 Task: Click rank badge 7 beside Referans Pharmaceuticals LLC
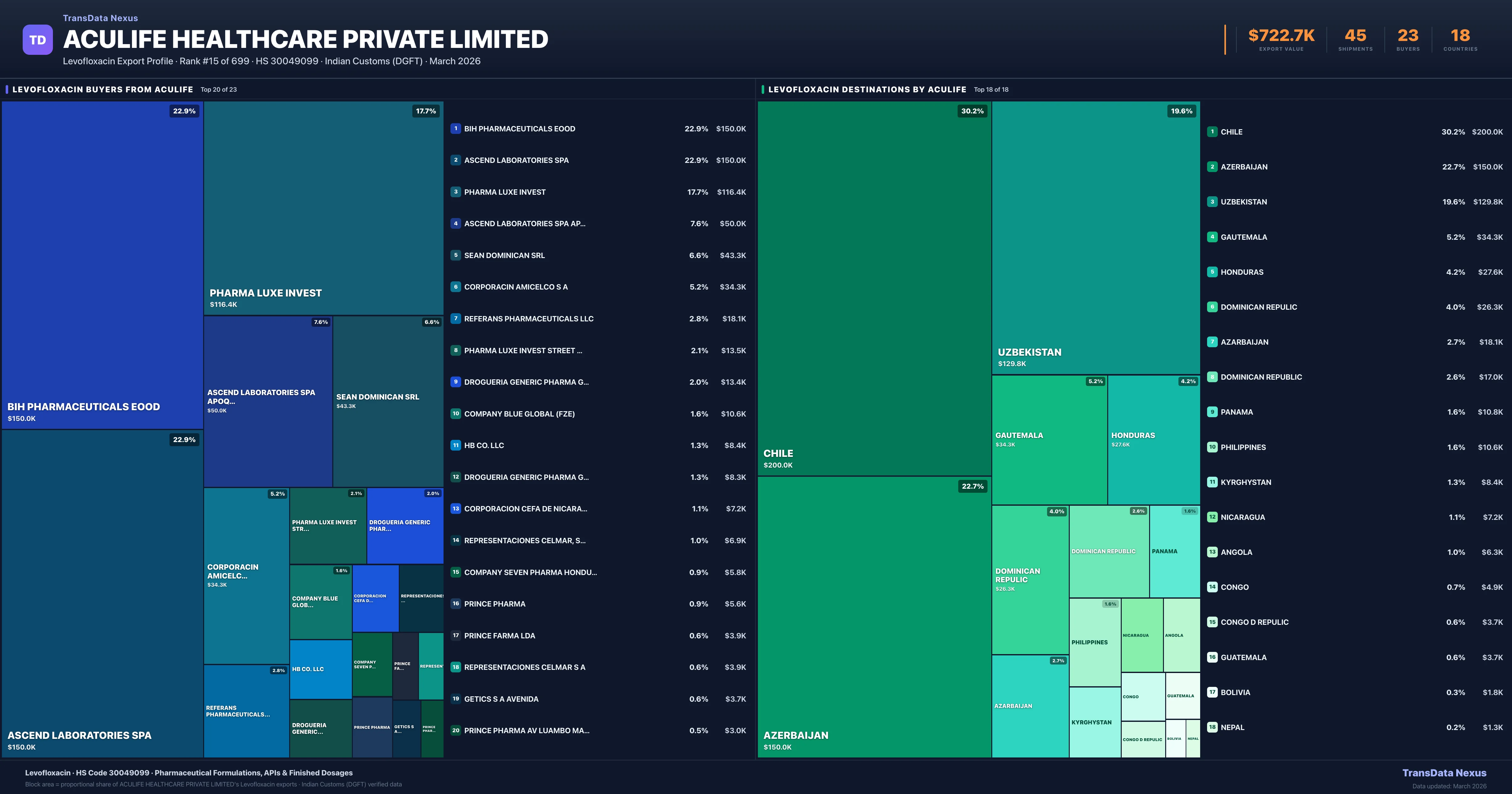pos(455,318)
